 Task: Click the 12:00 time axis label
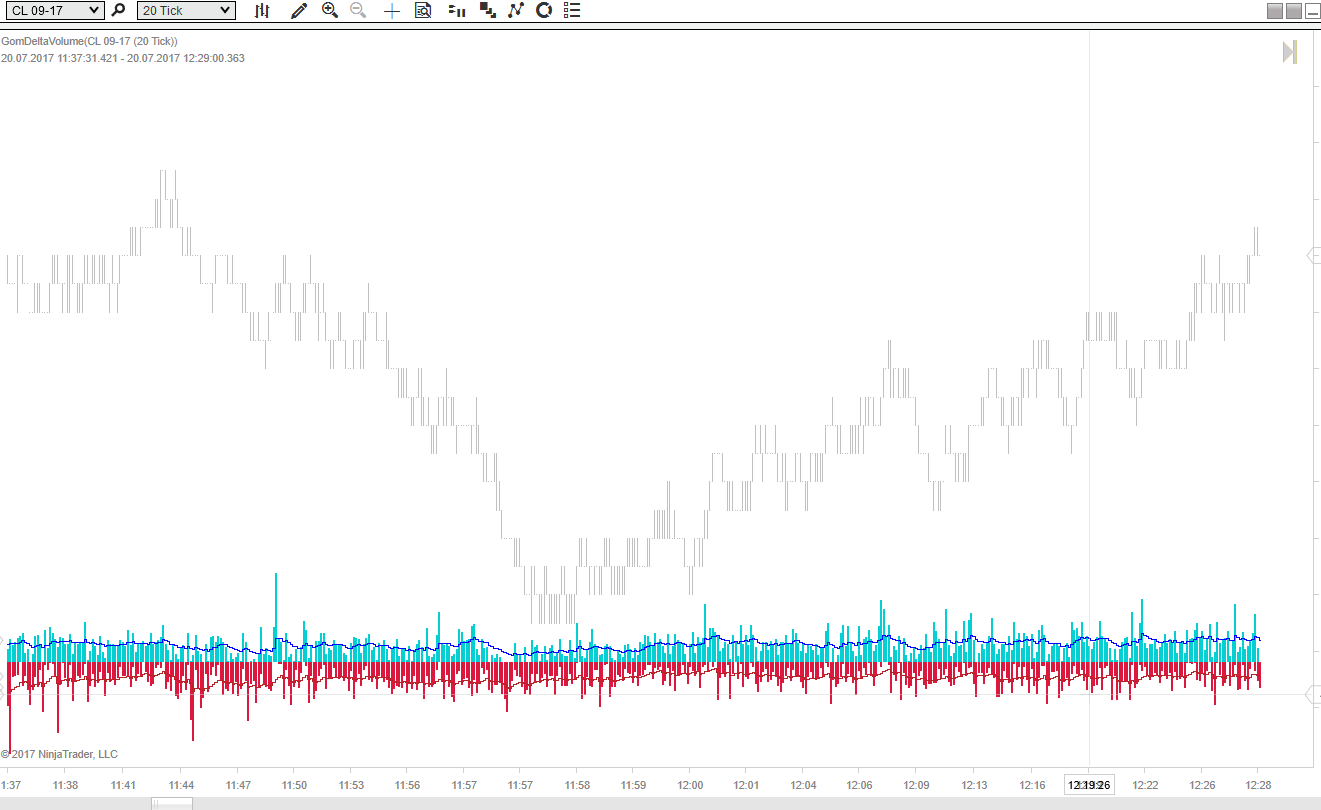coord(690,785)
